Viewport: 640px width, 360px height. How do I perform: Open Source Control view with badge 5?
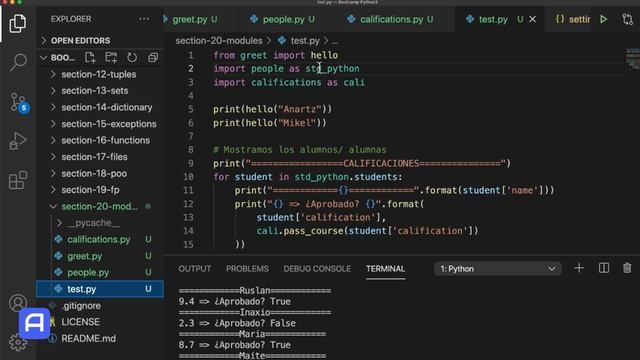18,102
